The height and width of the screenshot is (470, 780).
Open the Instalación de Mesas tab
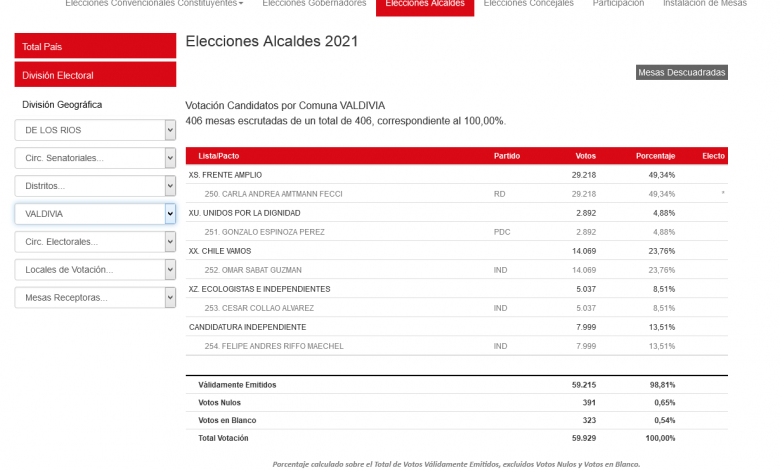point(706,4)
